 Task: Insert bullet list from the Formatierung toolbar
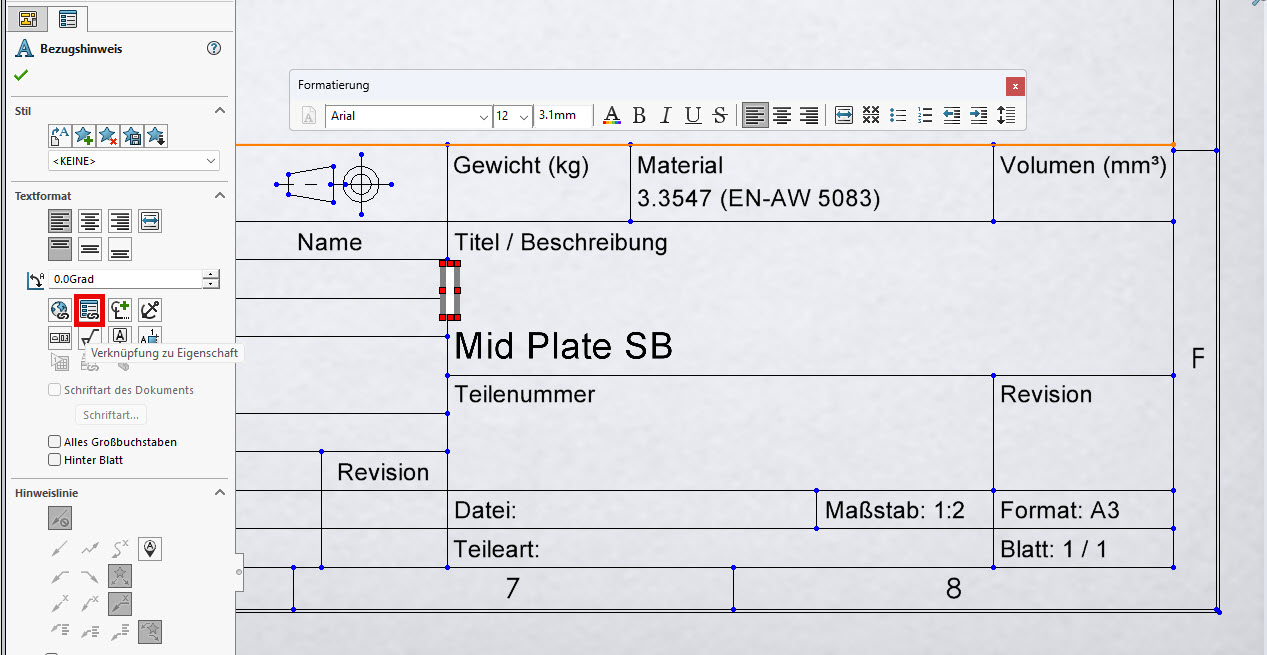click(x=898, y=116)
